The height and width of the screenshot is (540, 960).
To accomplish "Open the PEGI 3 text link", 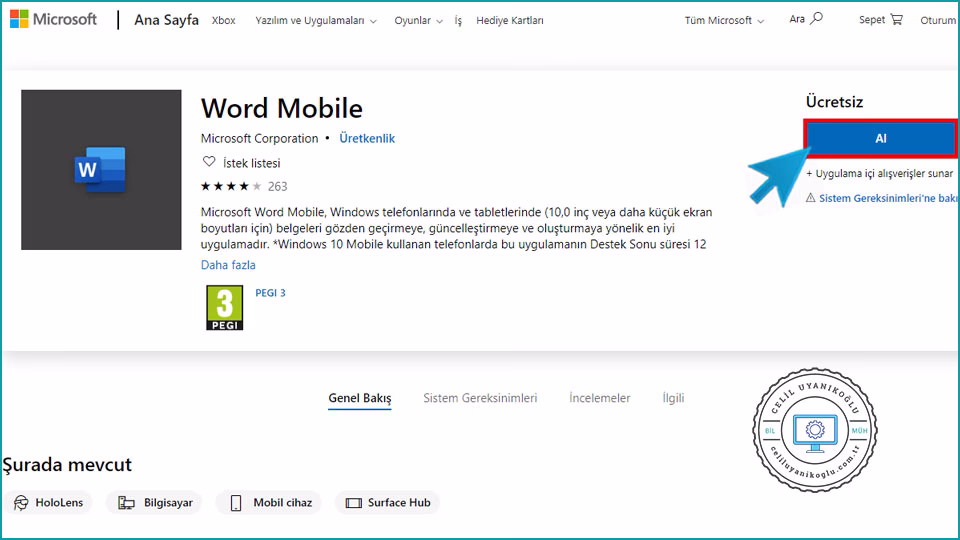I will pos(270,293).
